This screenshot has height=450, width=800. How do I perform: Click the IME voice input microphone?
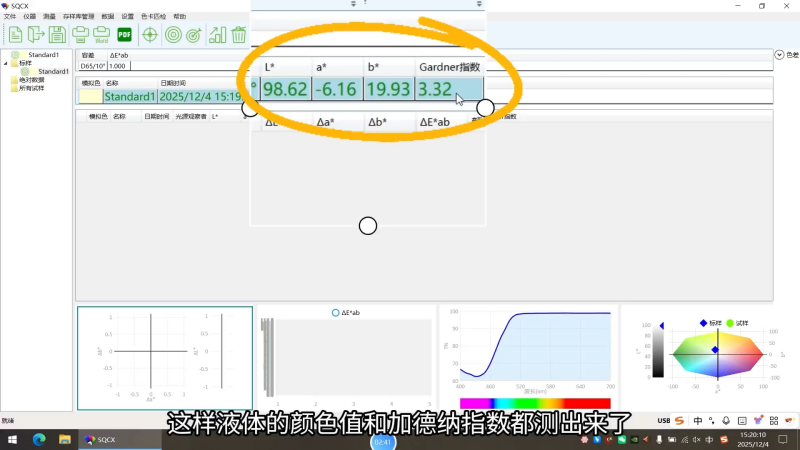click(x=726, y=420)
